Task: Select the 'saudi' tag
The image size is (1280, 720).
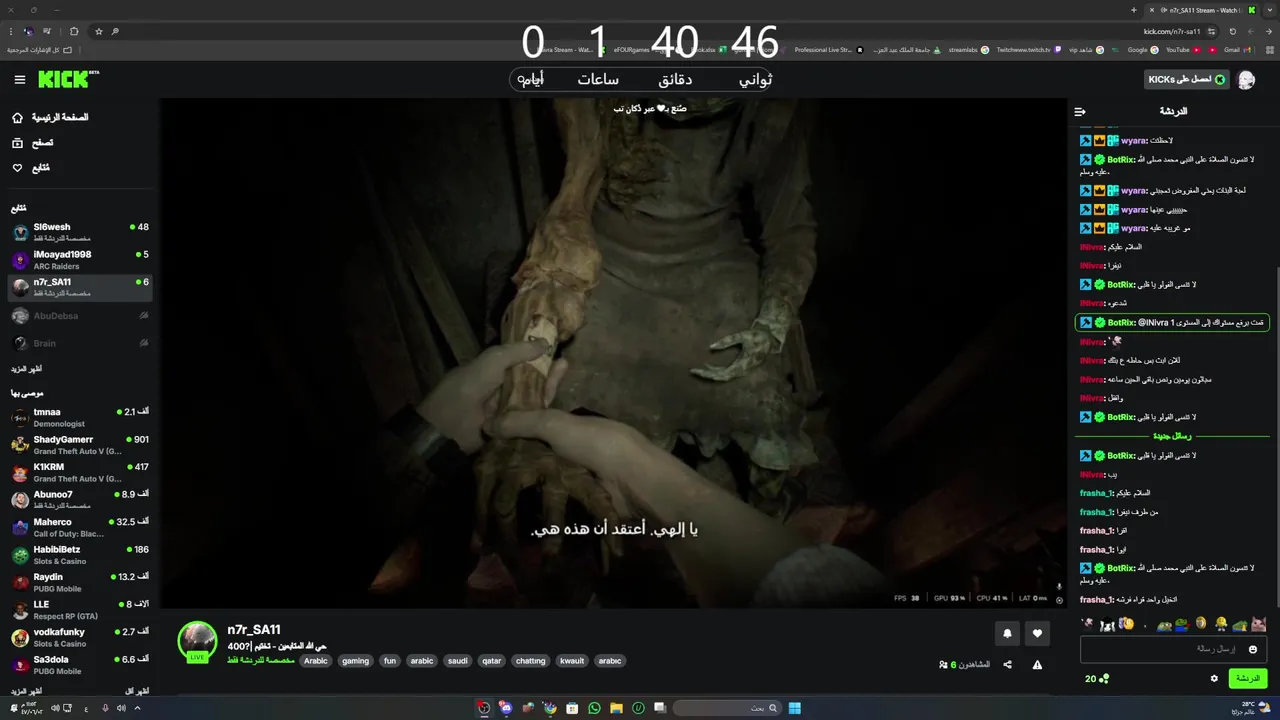Action: click(457, 661)
